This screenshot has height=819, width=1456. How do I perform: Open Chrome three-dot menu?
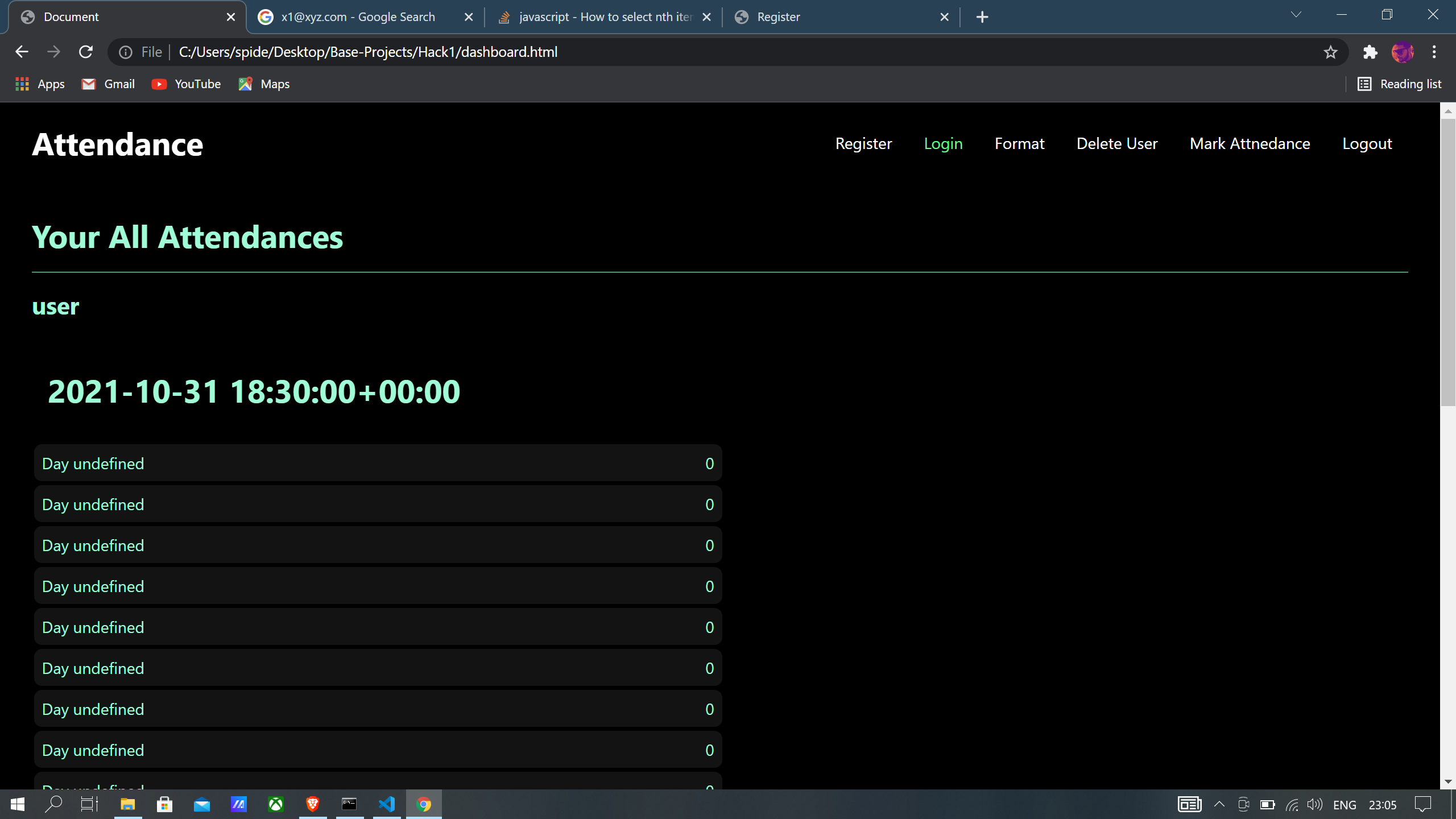1434,52
